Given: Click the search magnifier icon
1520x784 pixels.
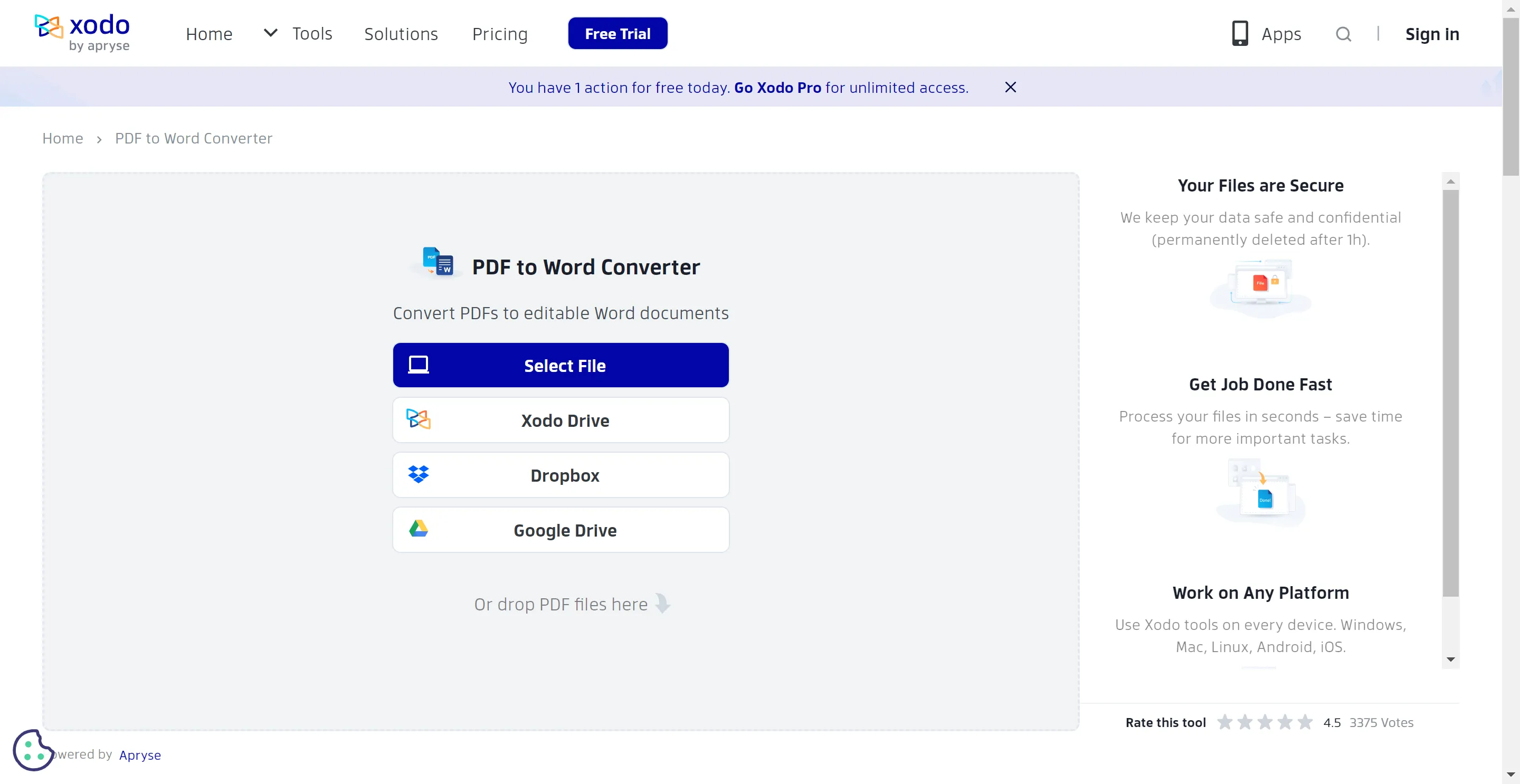Looking at the screenshot, I should click(x=1343, y=34).
